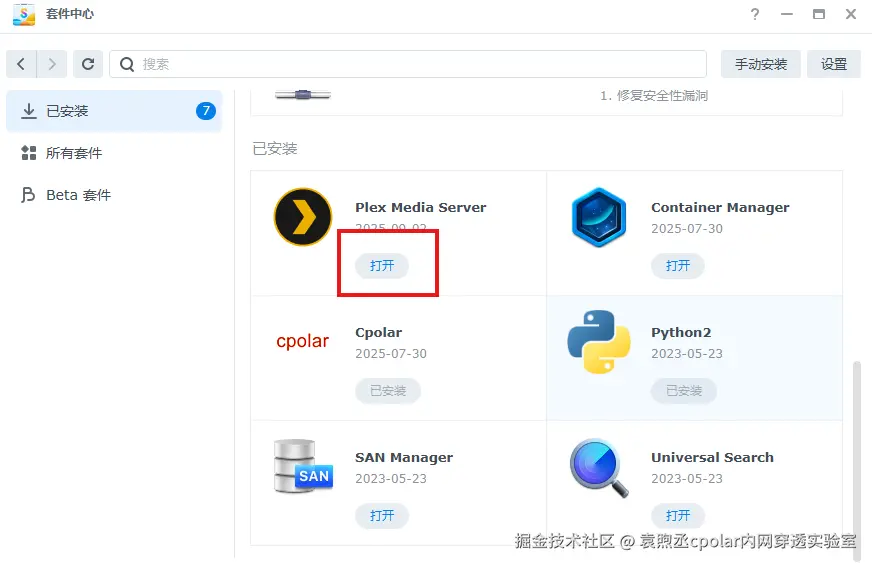This screenshot has height=566, width=872.
Task: Click the Container Manager title
Action: click(x=720, y=207)
